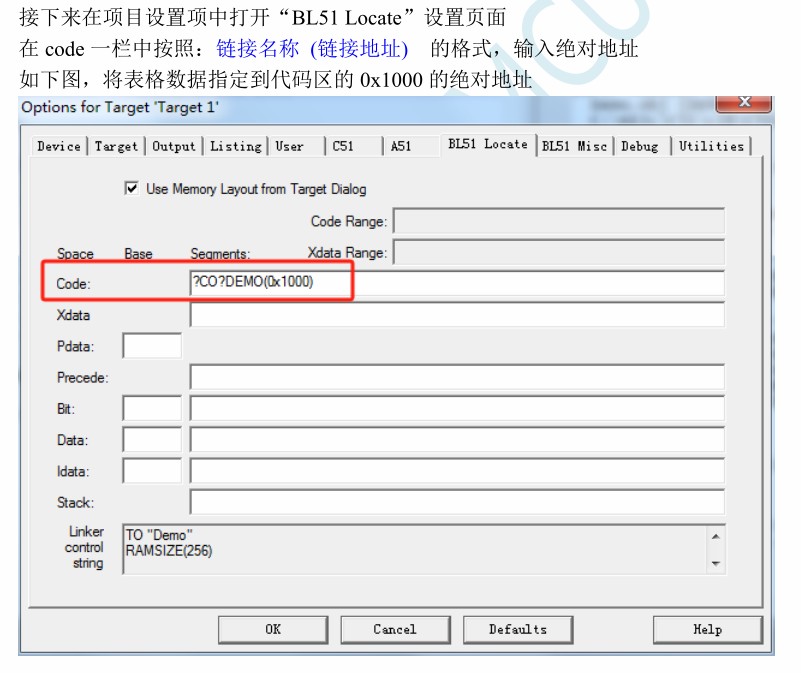Toggle Use Memory Layout from Target Dialog
The height and width of the screenshot is (673, 801).
[x=131, y=189]
